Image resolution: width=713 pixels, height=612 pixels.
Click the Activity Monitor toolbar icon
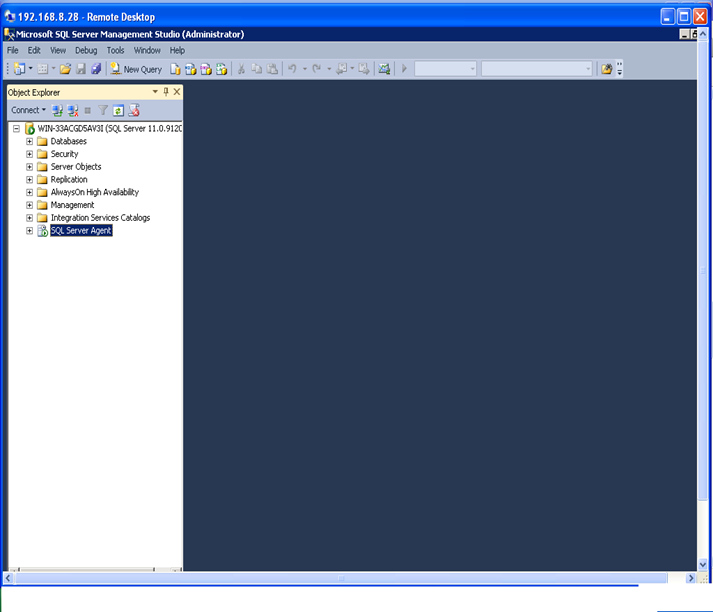(384, 69)
